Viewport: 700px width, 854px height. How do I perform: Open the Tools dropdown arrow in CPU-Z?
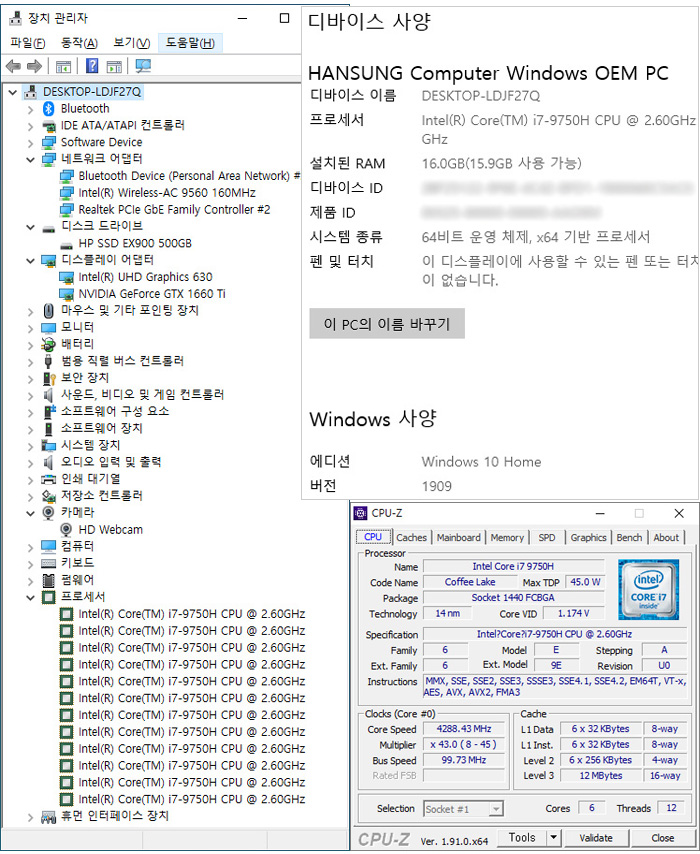[553, 838]
